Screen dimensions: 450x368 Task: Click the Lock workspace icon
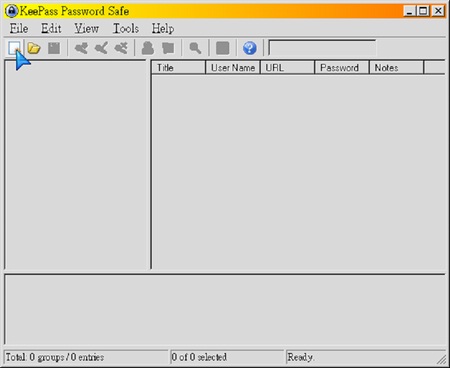click(x=222, y=48)
